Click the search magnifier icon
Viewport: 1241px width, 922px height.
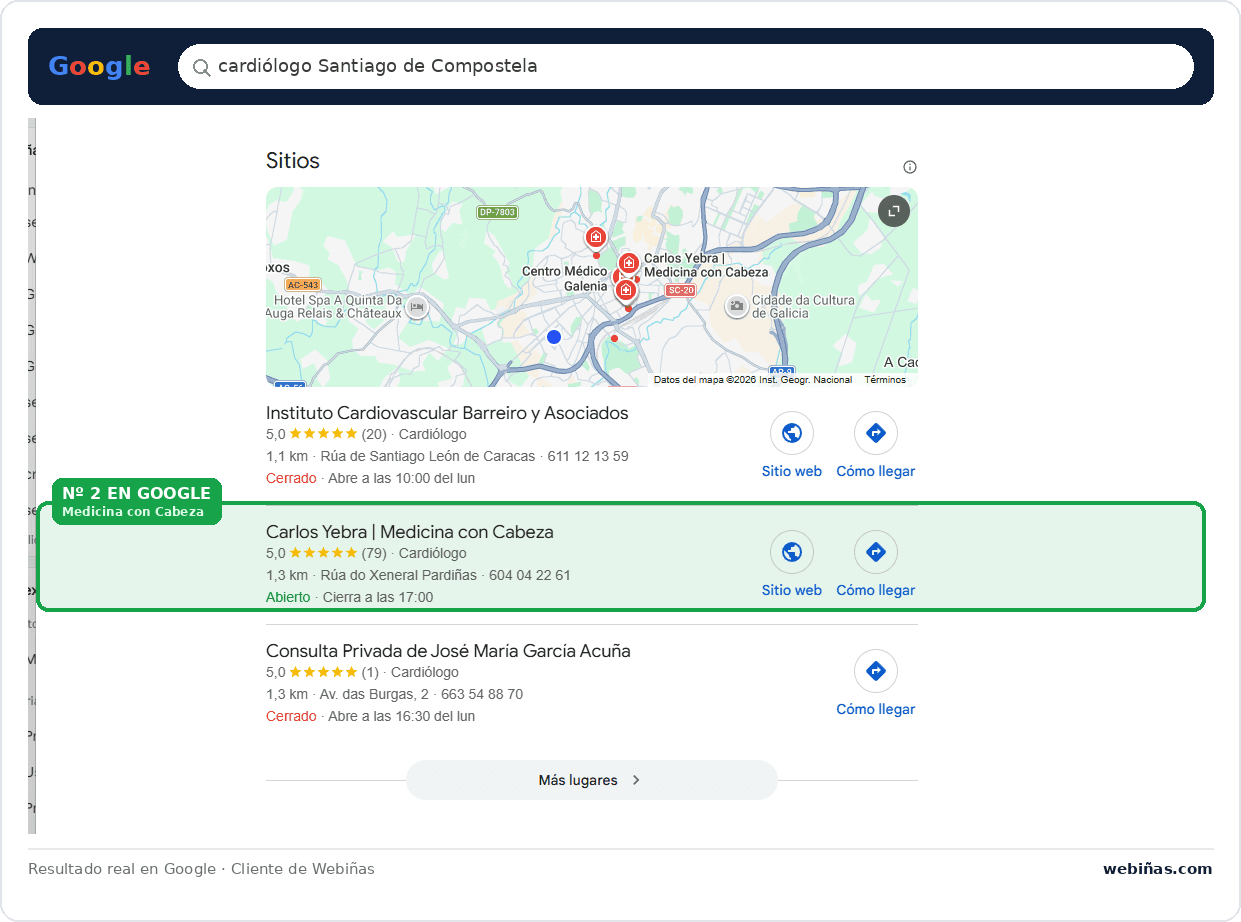201,67
